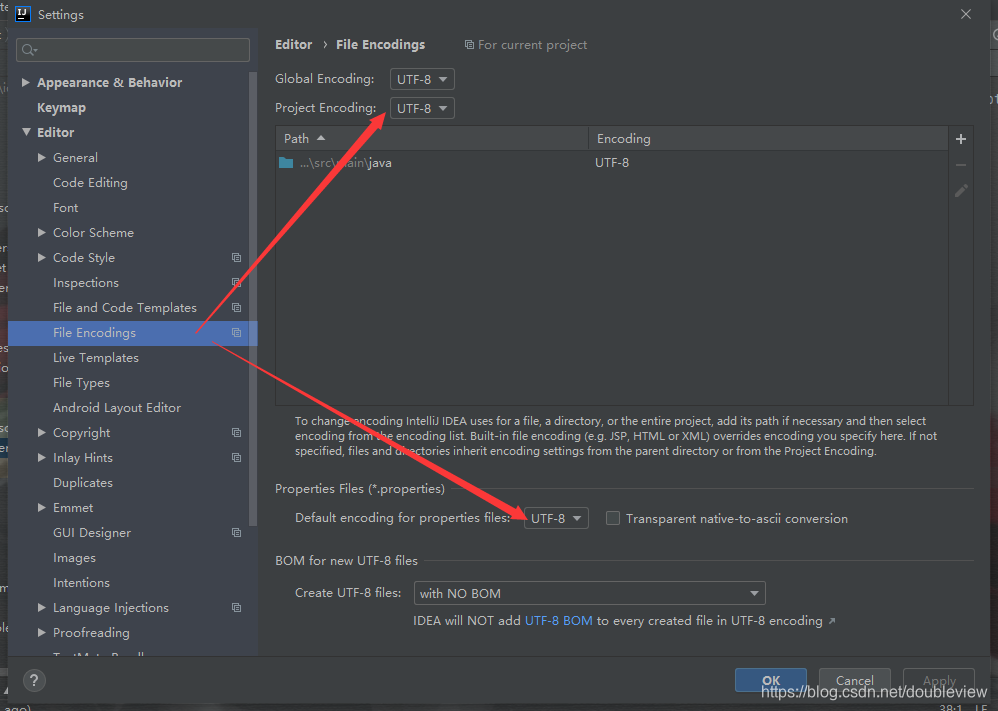Expand Appearance & Behavior section

point(25,82)
